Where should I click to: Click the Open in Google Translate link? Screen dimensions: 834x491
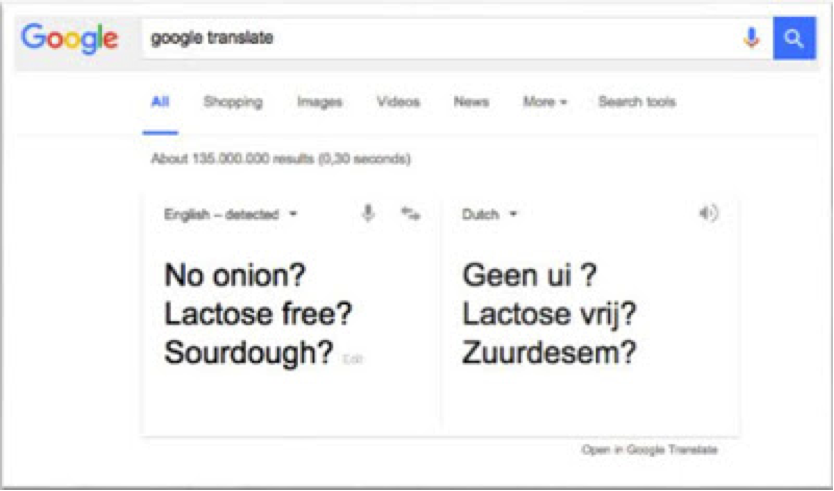click(649, 450)
